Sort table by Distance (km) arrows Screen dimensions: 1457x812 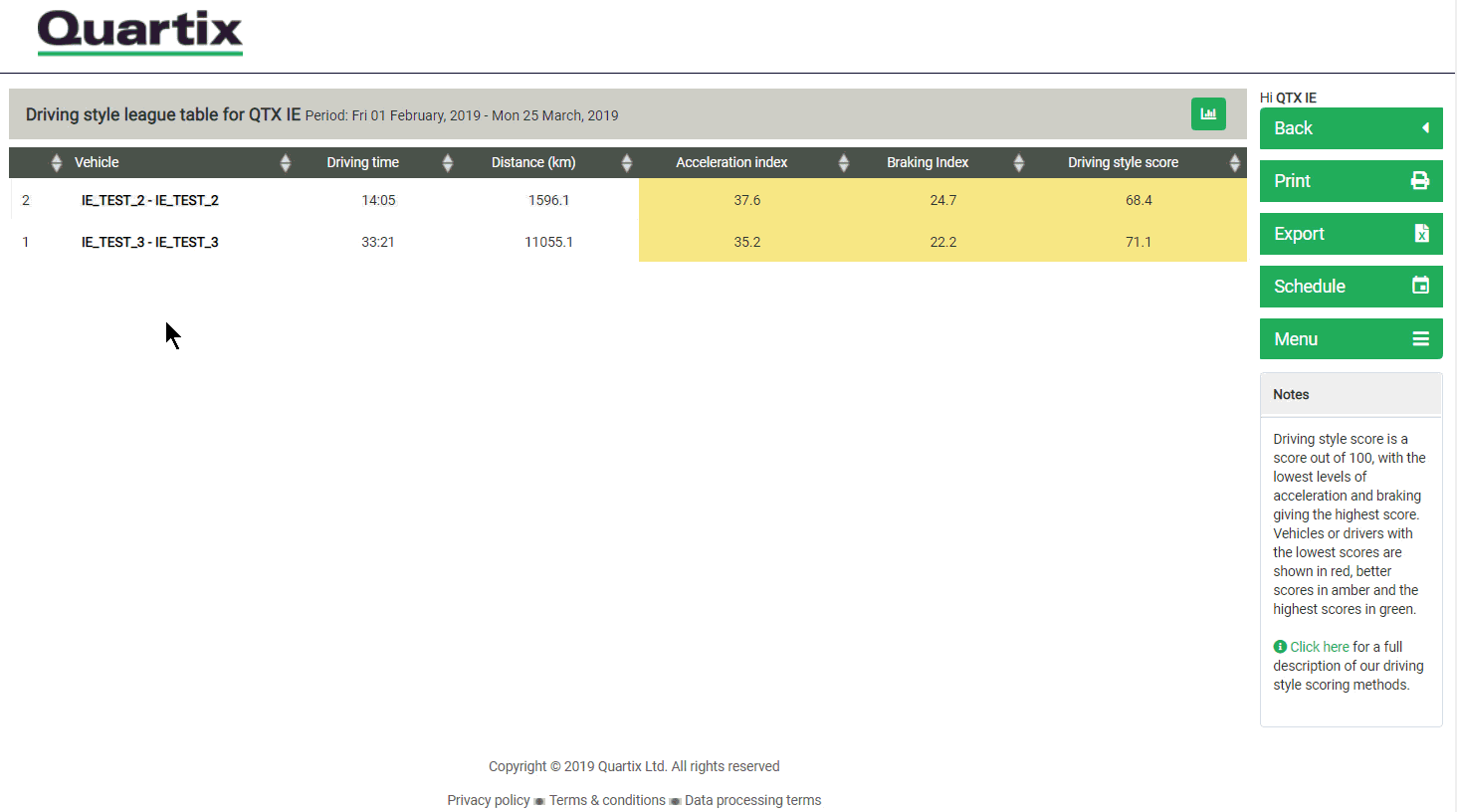[627, 163]
